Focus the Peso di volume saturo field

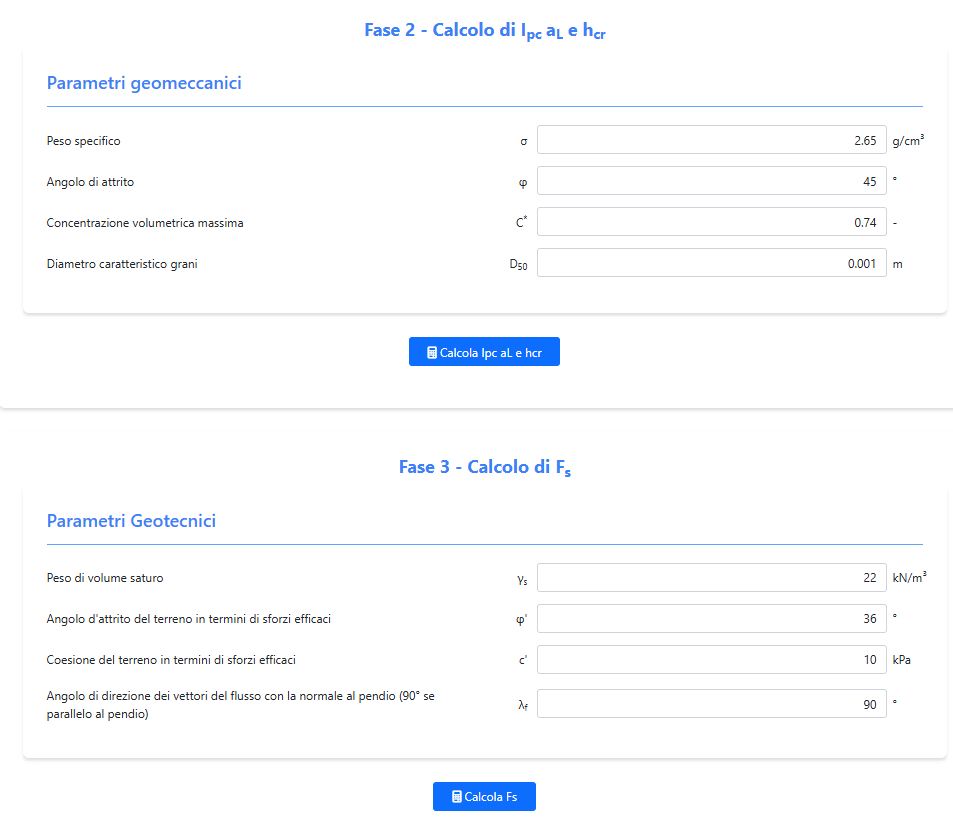click(711, 578)
